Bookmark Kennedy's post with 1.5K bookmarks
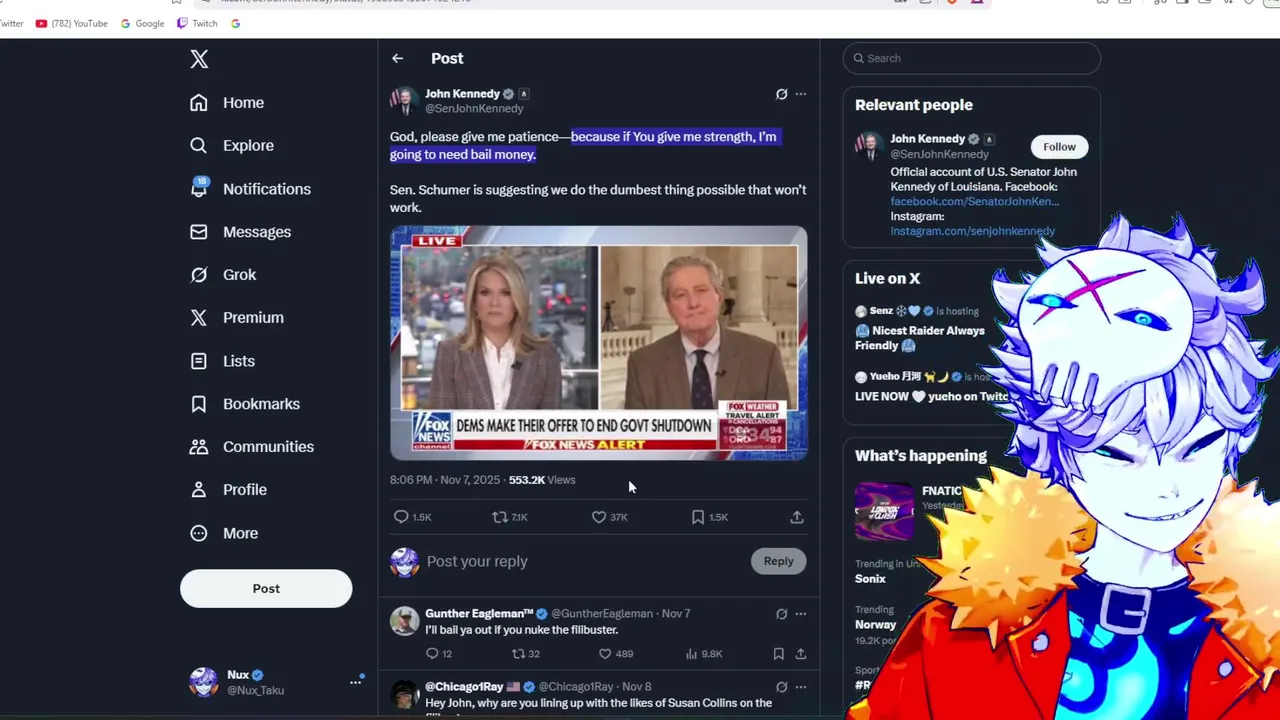The image size is (1280, 720). (709, 517)
